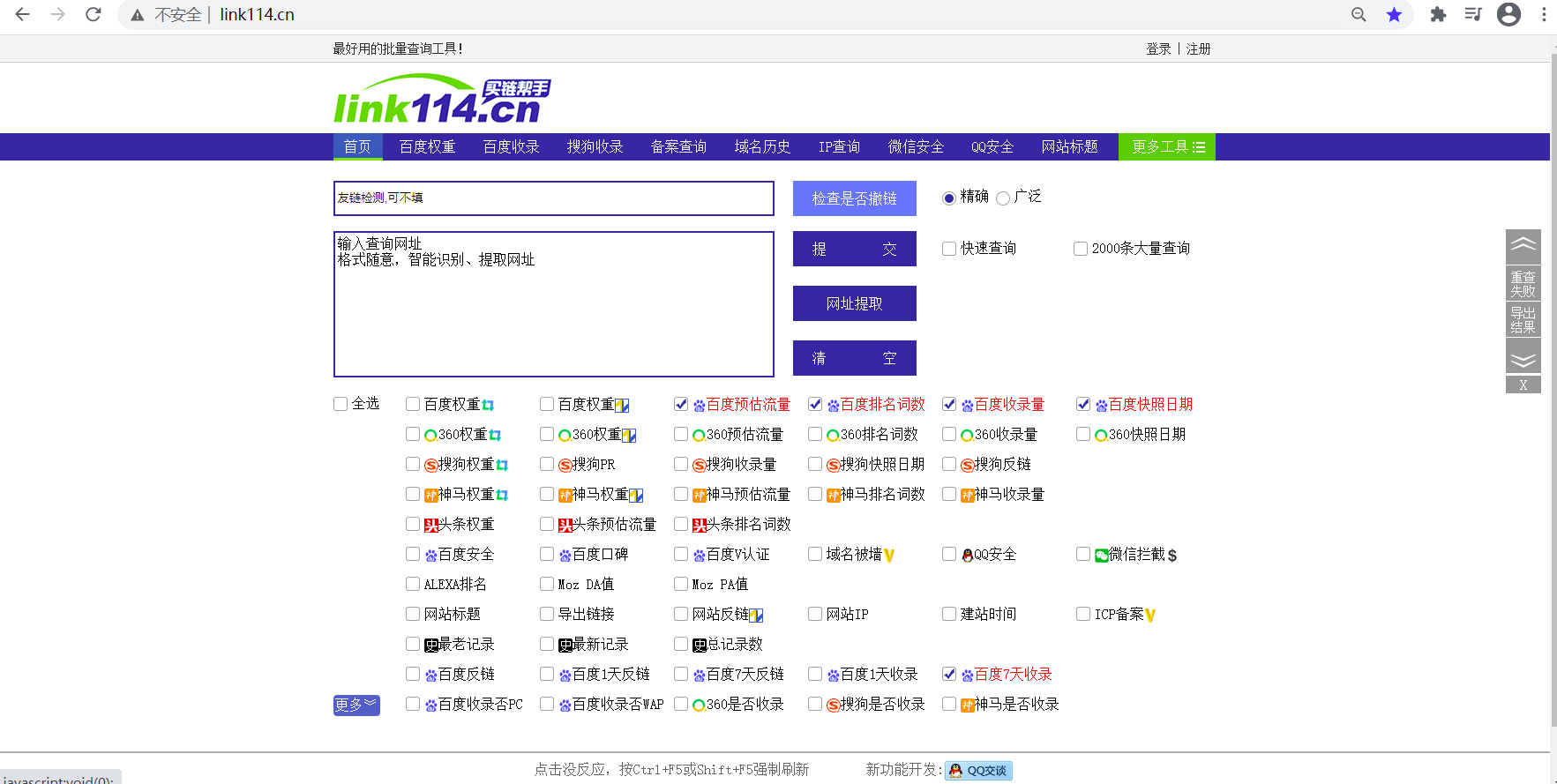
Task: Click the 检查是否撤链 button
Action: click(x=855, y=198)
